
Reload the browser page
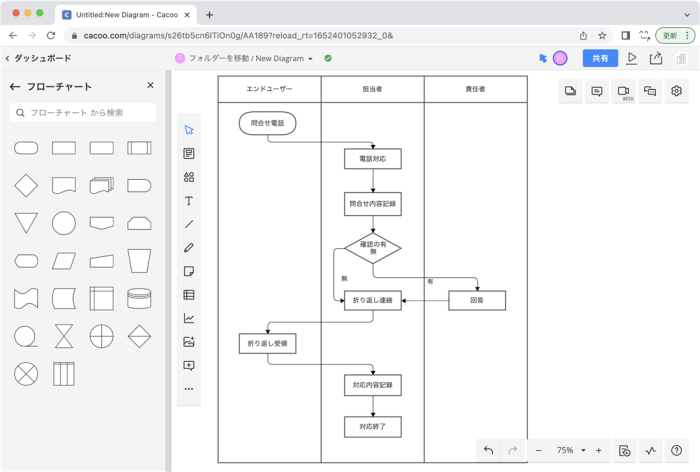click(x=51, y=35)
